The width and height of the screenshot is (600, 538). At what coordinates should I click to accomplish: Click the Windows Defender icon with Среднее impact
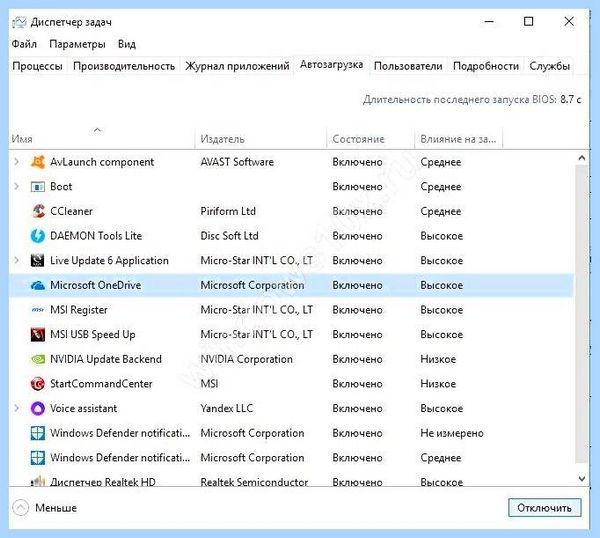[x=38, y=458]
